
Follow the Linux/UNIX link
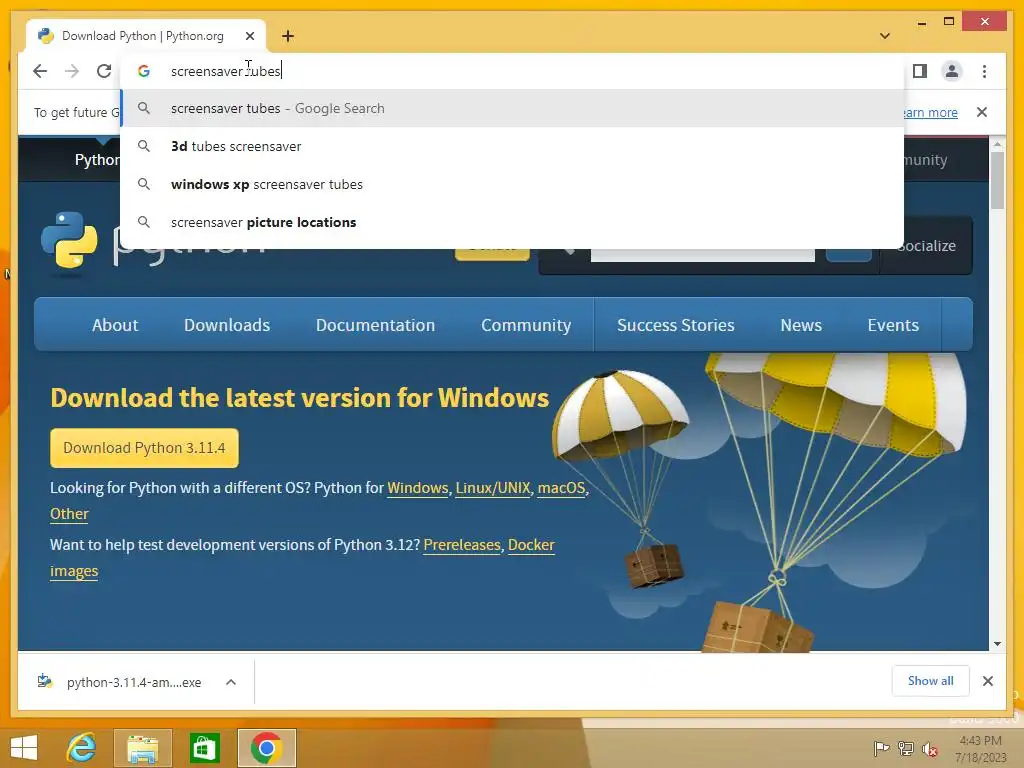click(x=493, y=488)
